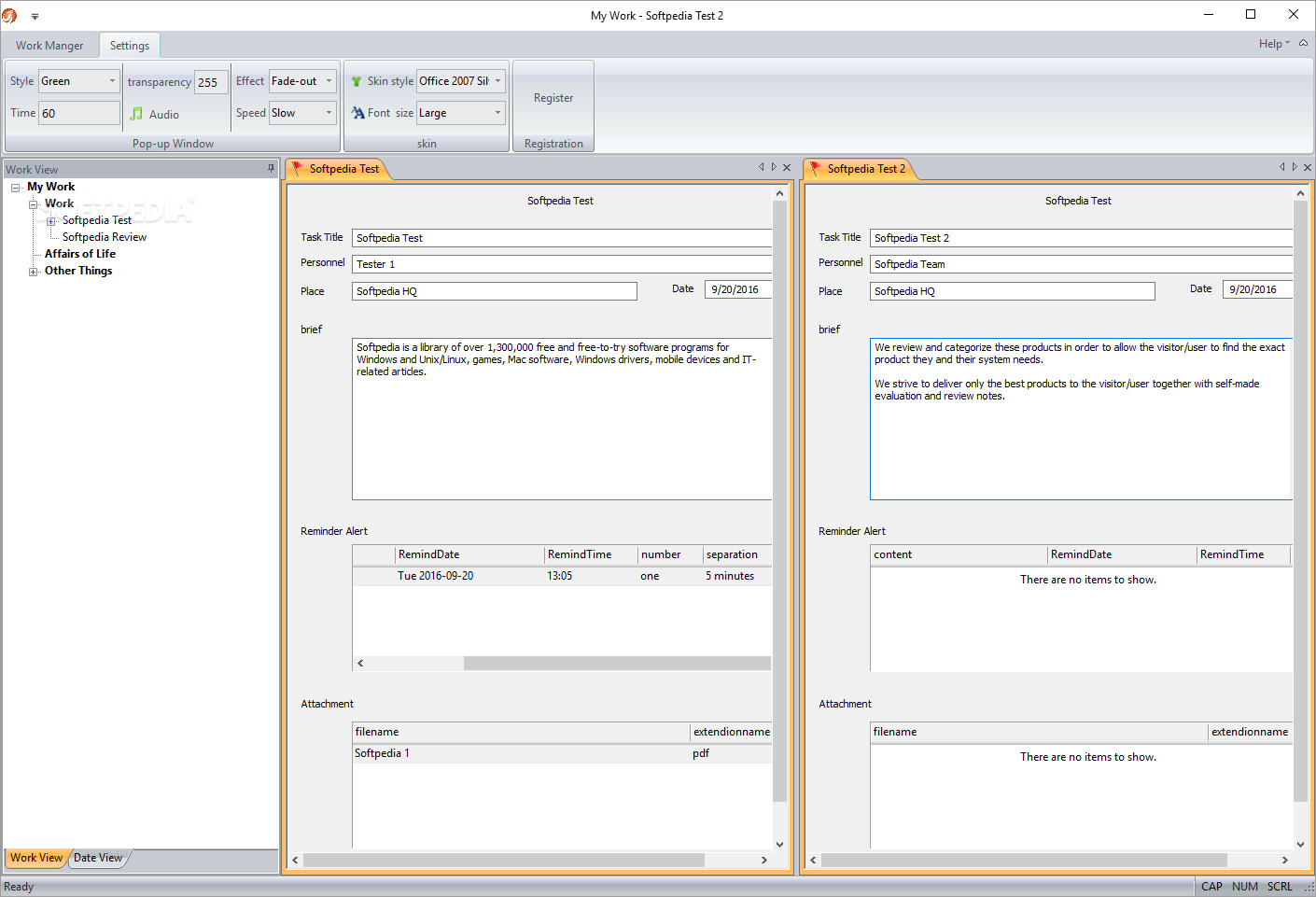Click Date field in Softpedia Test 2 pane
The image size is (1316, 897).
(x=1257, y=289)
